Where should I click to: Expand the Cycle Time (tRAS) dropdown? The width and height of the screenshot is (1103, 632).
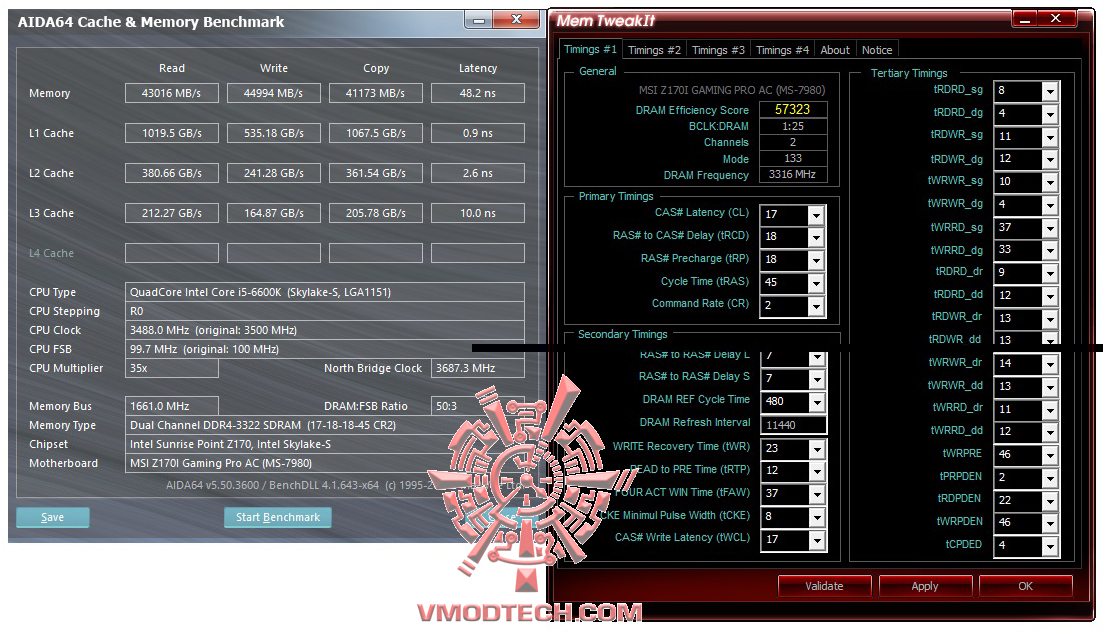816,283
